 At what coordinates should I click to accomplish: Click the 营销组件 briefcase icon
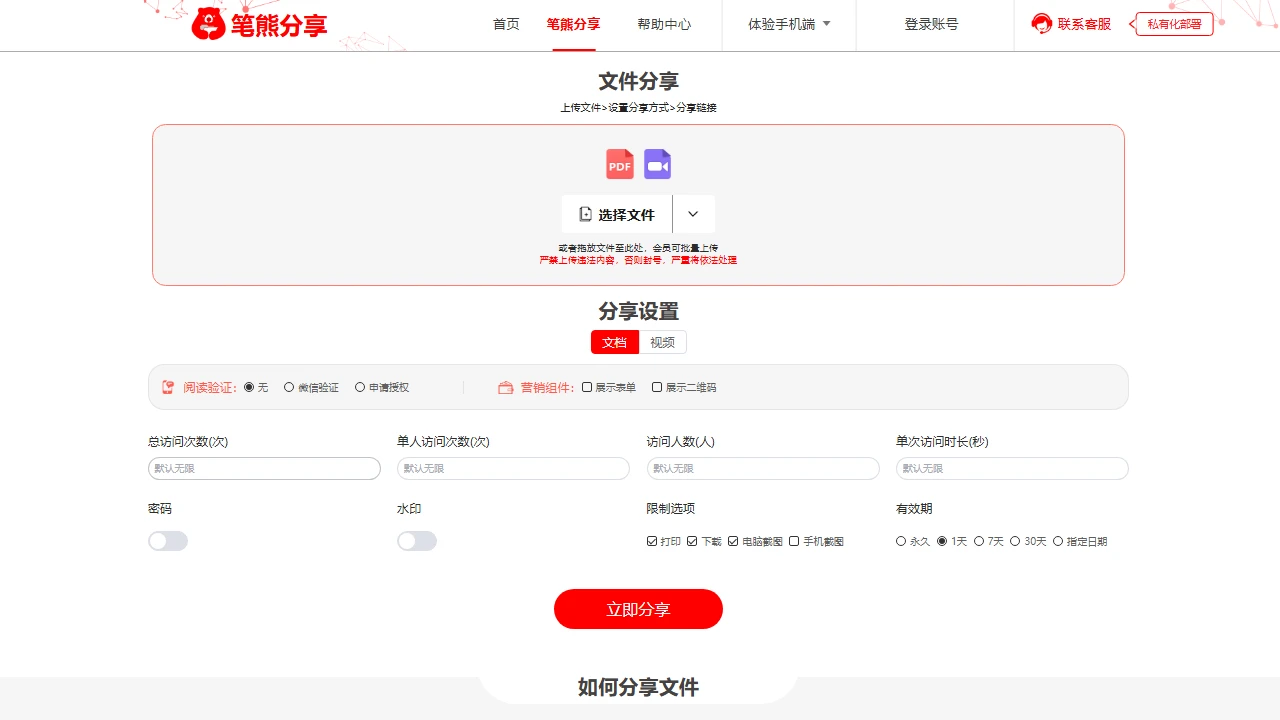[506, 387]
